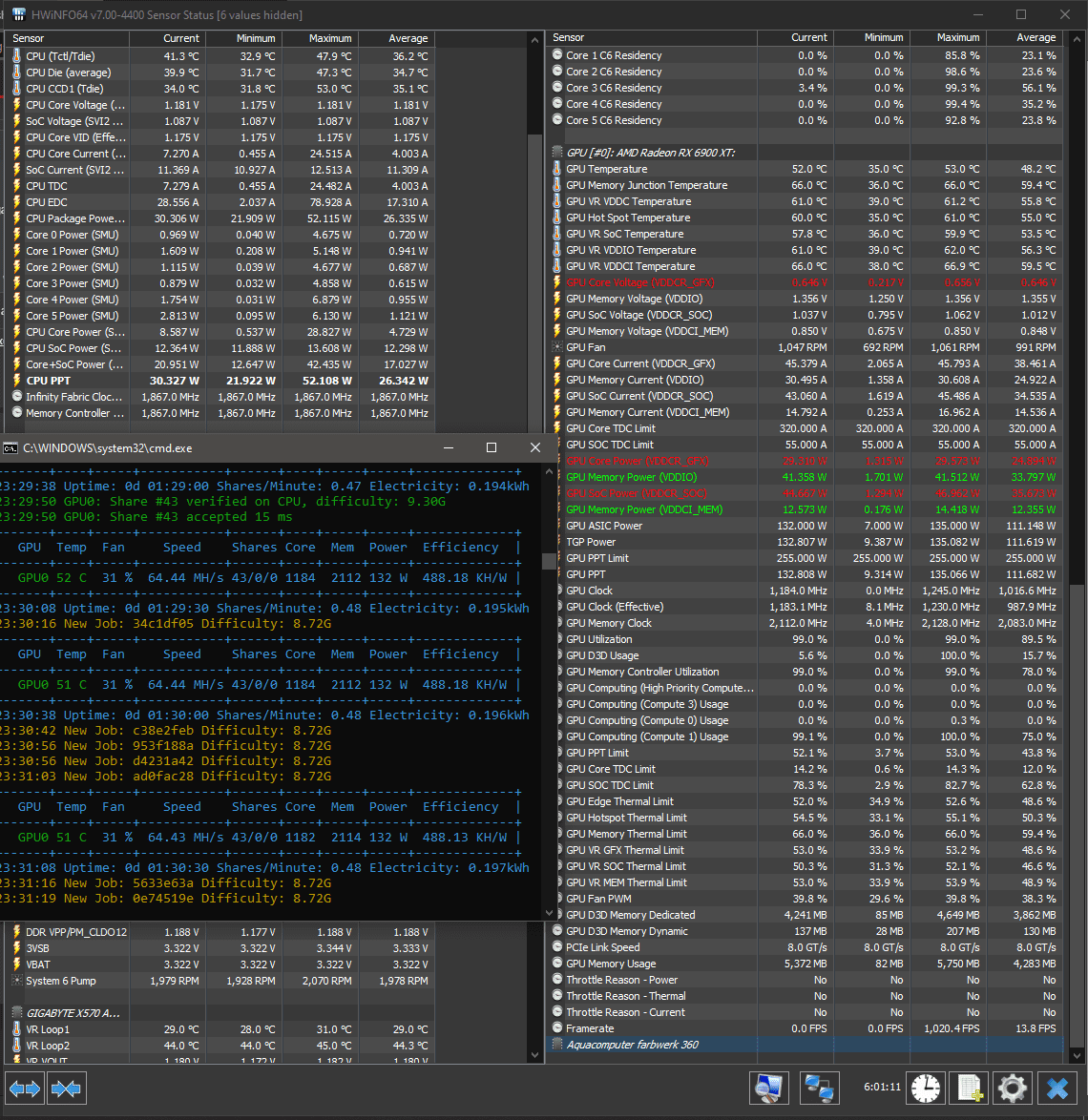Screen dimensions: 1088x1120
Task: Select the GPU Core Voltage (VDDCR_GFX) red row
Action: (x=806, y=282)
